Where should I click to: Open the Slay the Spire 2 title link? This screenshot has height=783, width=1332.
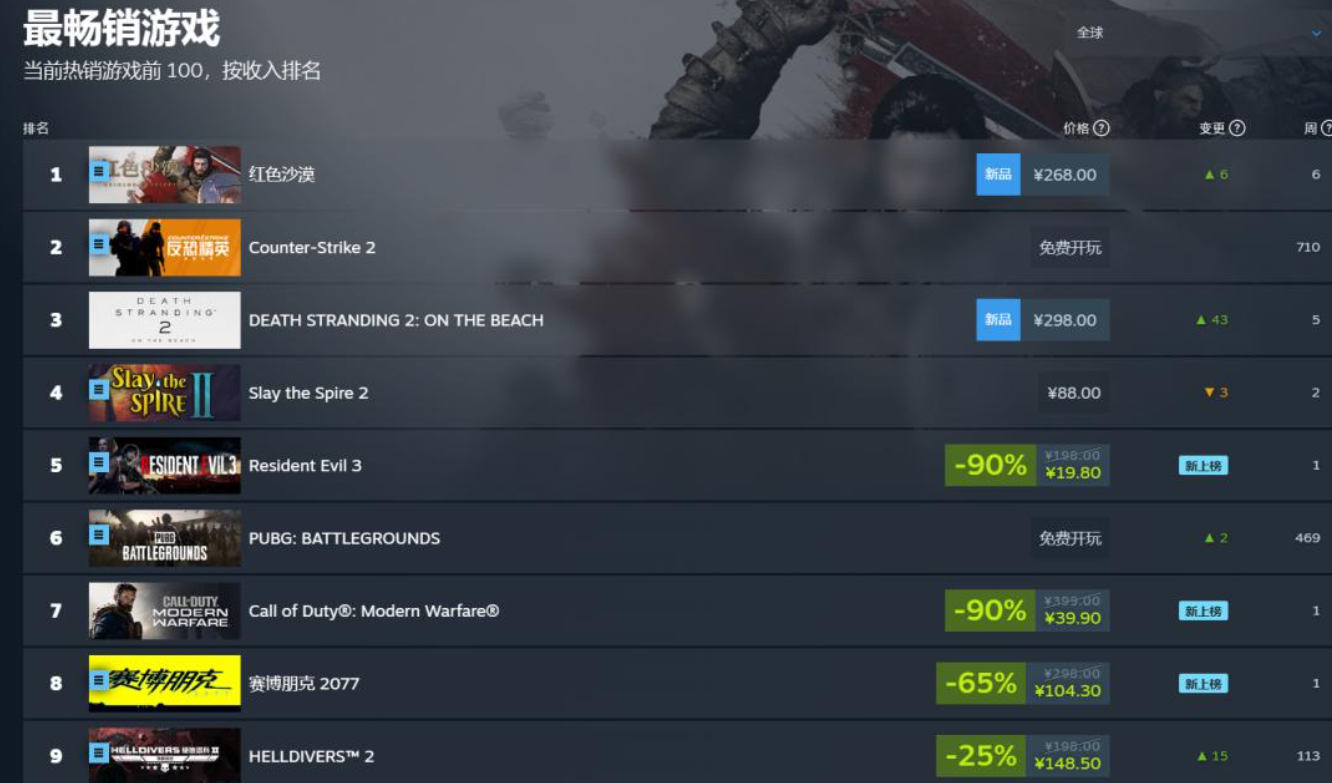click(x=308, y=393)
